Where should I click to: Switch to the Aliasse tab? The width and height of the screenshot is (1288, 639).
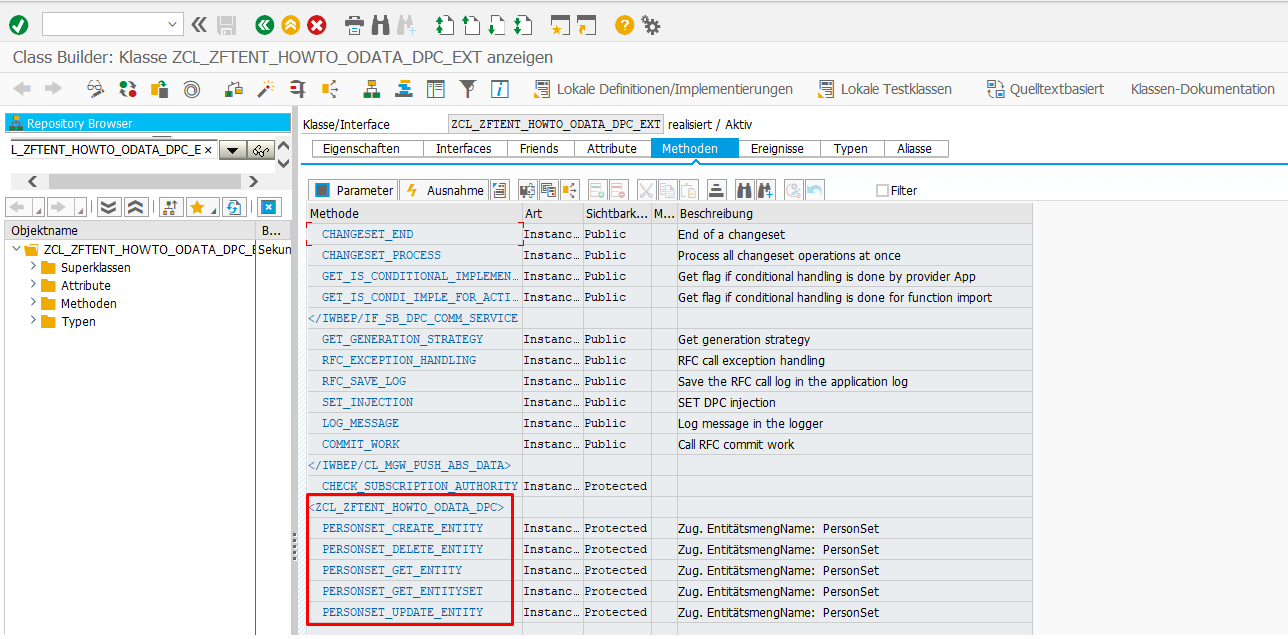[915, 149]
